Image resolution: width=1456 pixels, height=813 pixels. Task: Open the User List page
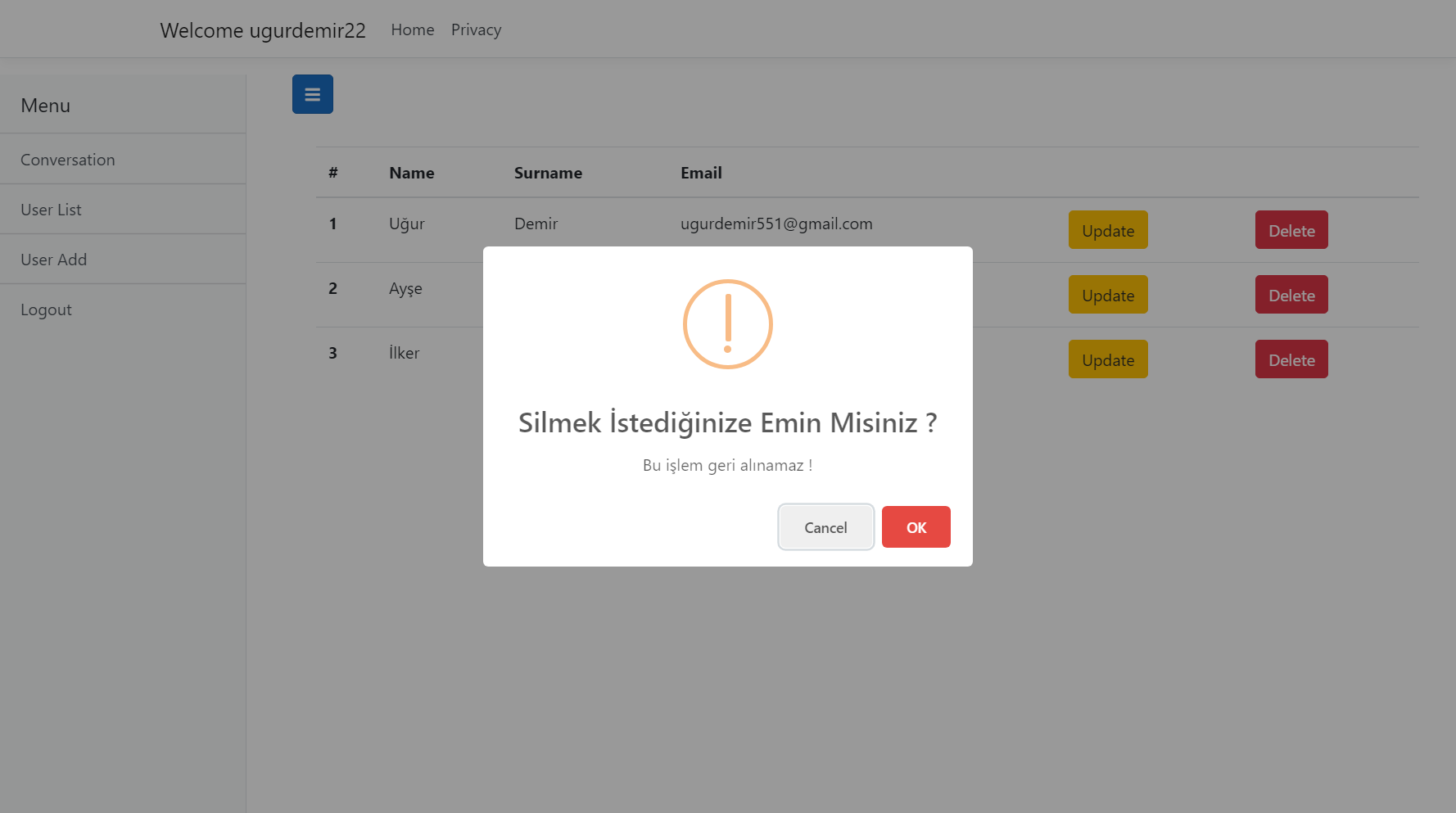tap(51, 210)
